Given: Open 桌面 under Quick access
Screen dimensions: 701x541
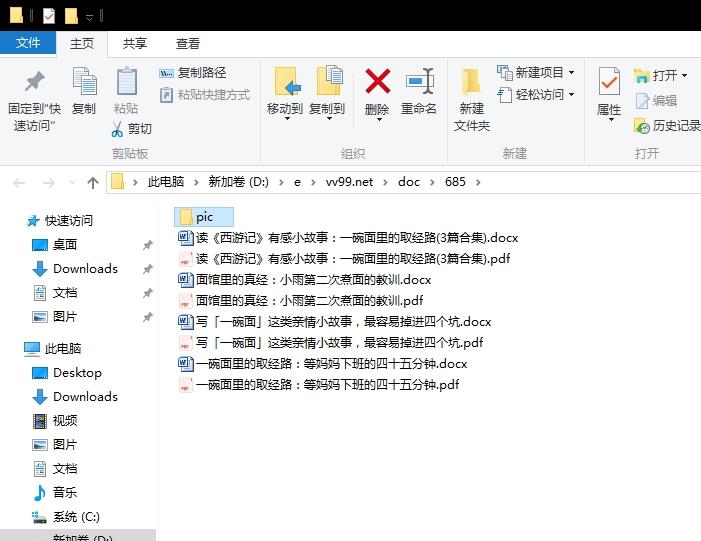Looking at the screenshot, I should [55, 245].
